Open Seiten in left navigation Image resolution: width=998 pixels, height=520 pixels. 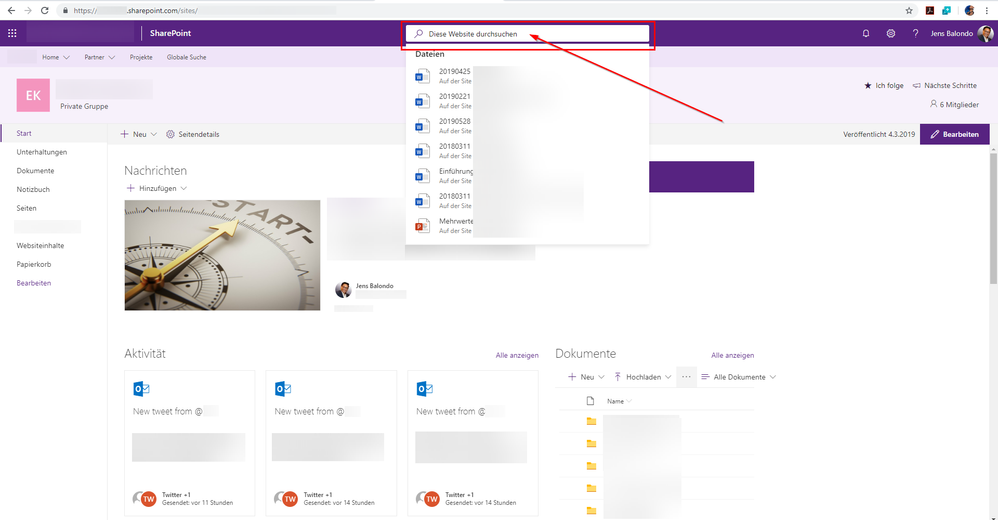[x=26, y=208]
